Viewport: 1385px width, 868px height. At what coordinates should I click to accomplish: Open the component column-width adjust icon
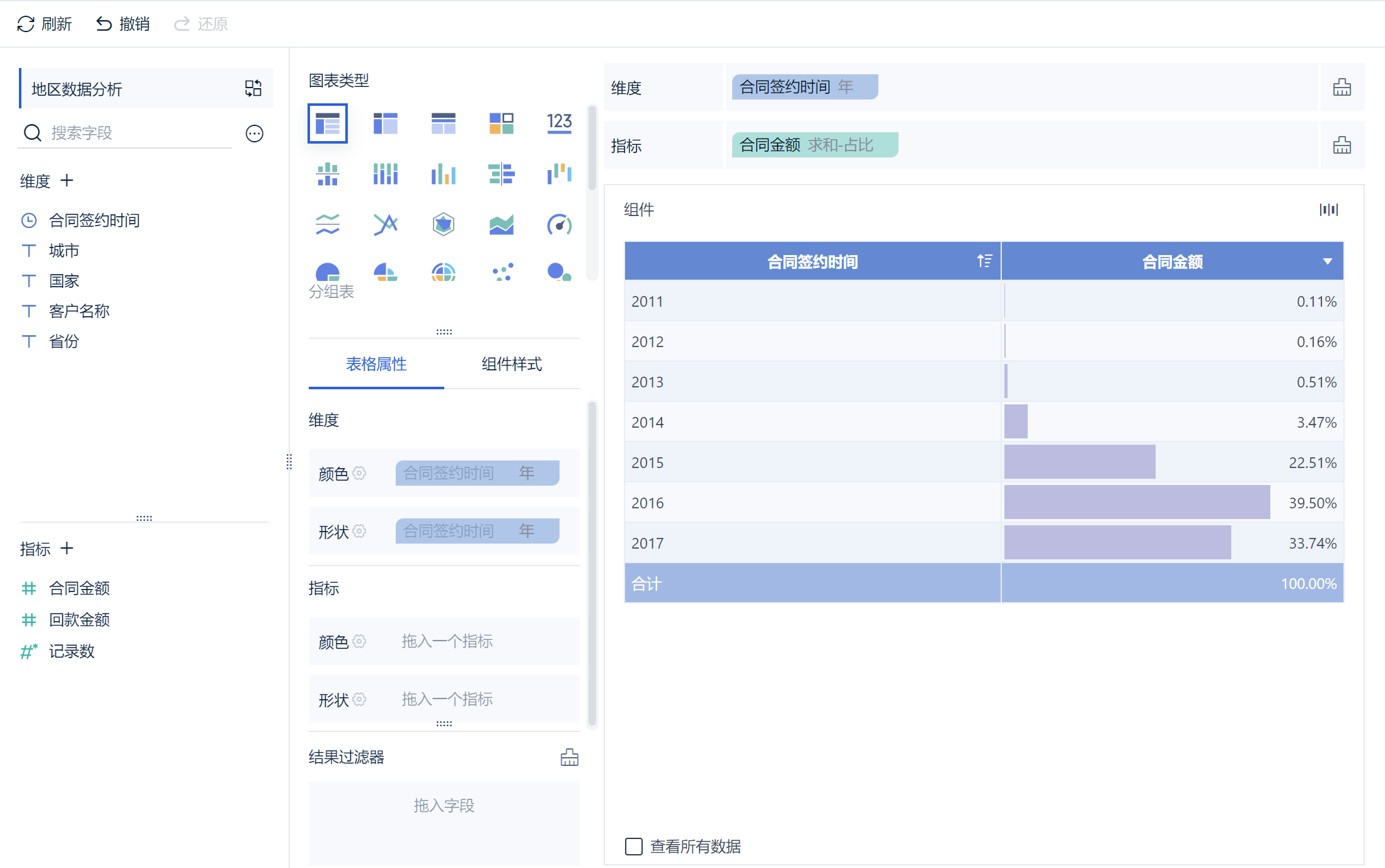tap(1329, 210)
